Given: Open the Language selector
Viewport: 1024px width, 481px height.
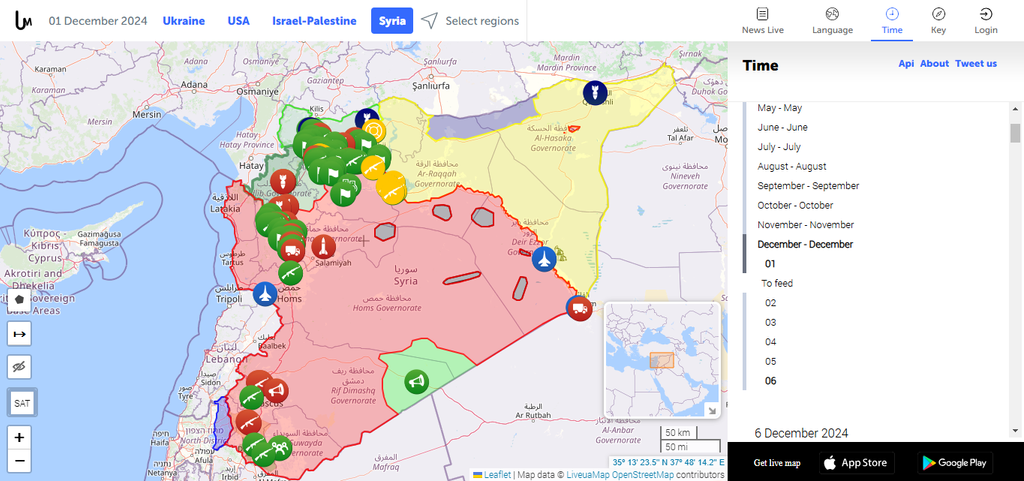Looking at the screenshot, I should click(x=832, y=20).
